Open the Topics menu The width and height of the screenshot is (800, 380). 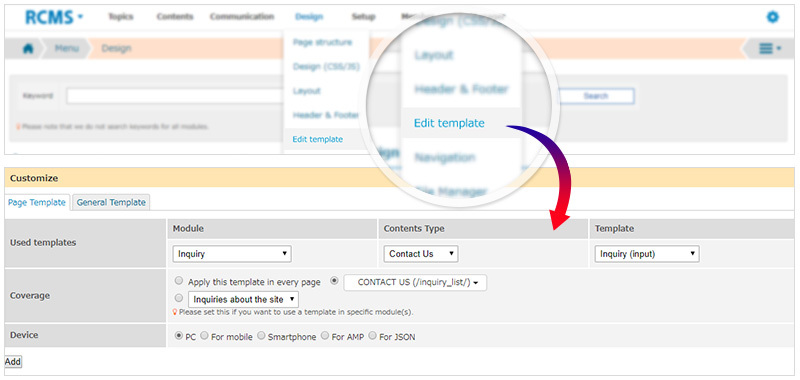(120, 17)
